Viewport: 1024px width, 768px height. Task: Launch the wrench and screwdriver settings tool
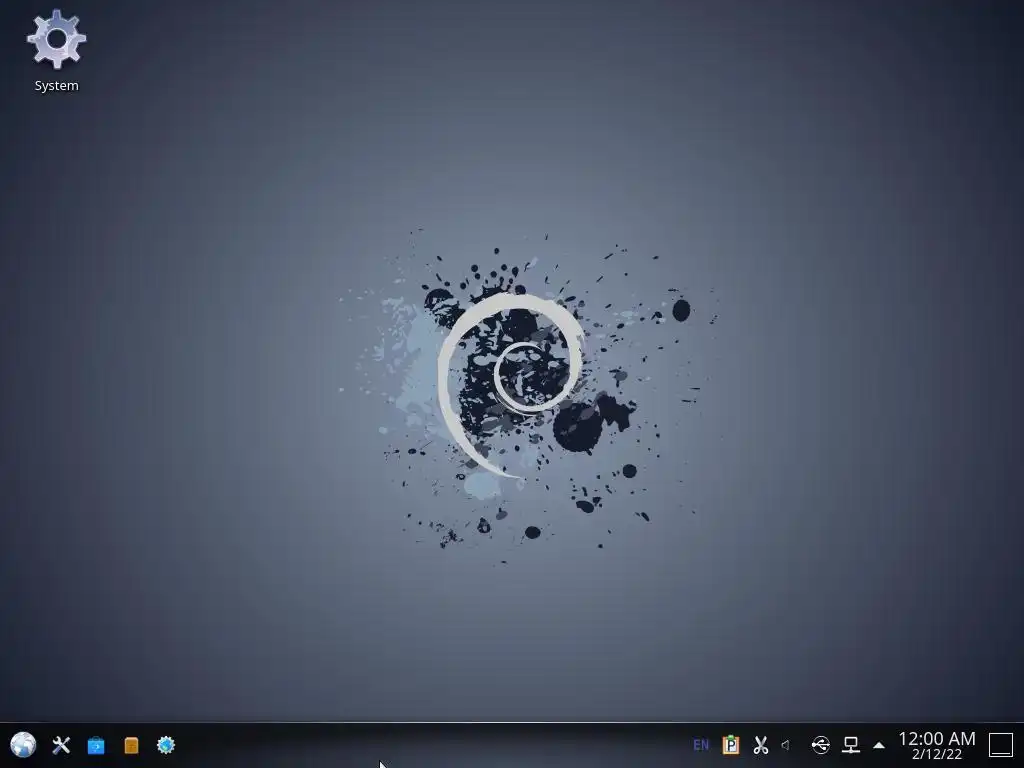[x=61, y=745]
